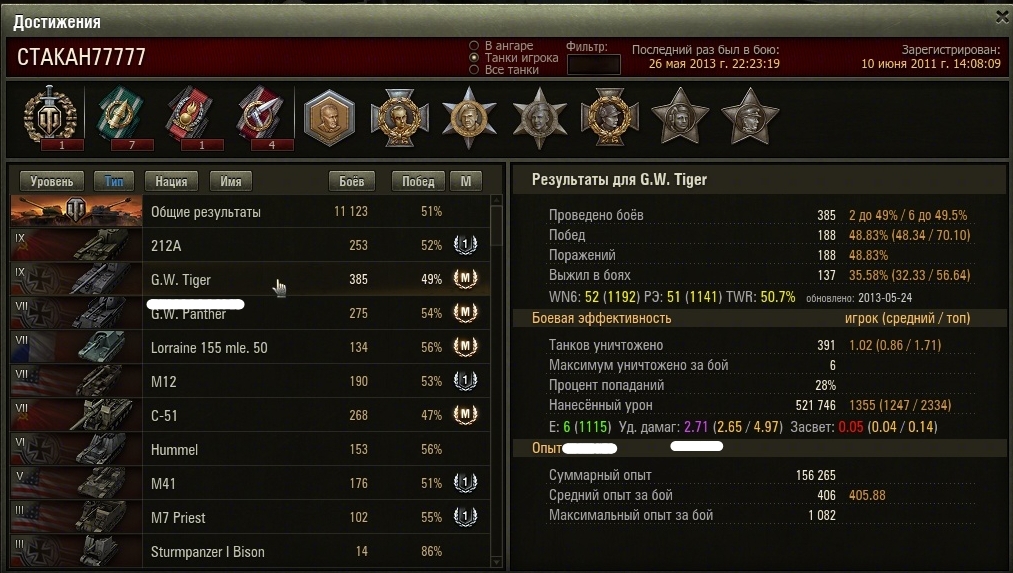Sort by mastery 'М' column button

point(466,182)
